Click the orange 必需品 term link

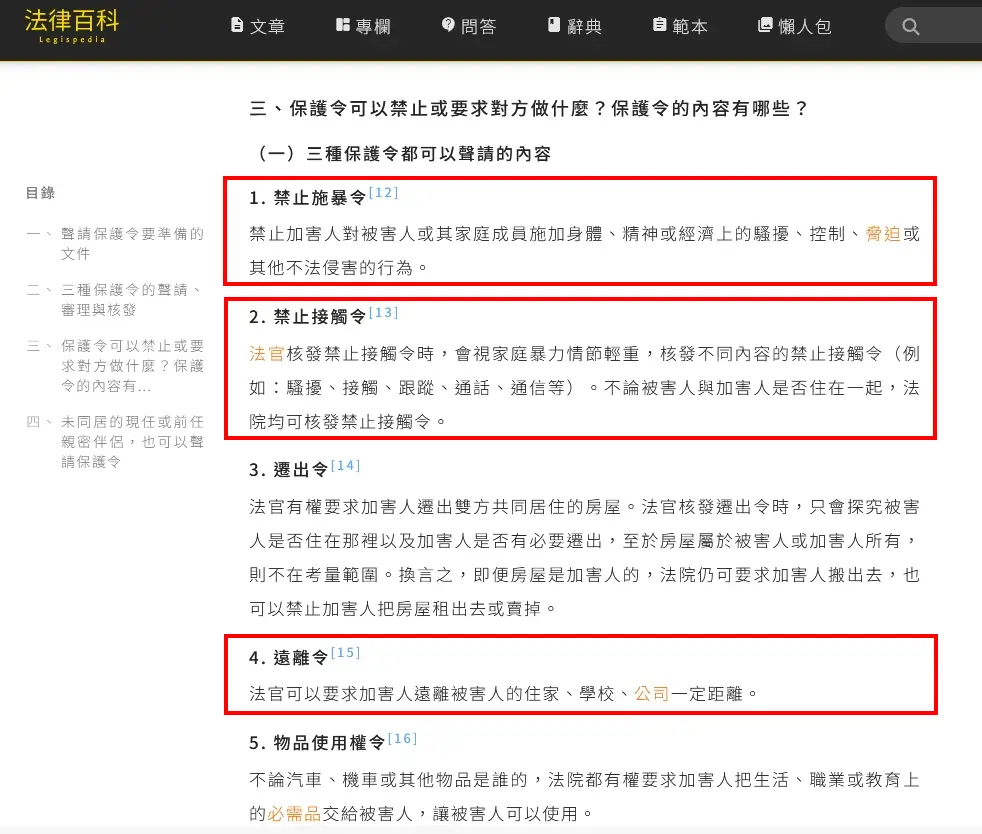click(294, 813)
